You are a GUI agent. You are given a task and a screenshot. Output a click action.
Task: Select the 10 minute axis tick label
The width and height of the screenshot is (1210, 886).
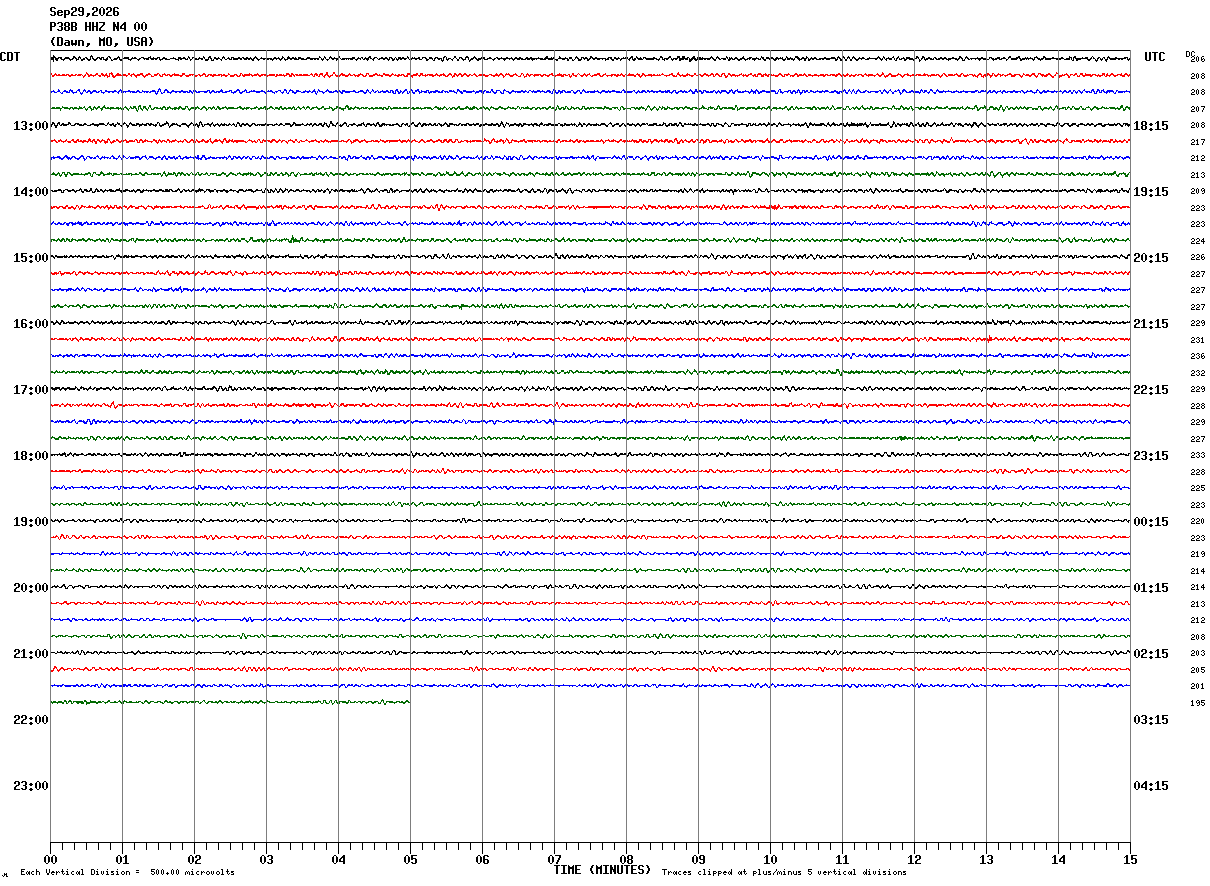click(770, 860)
